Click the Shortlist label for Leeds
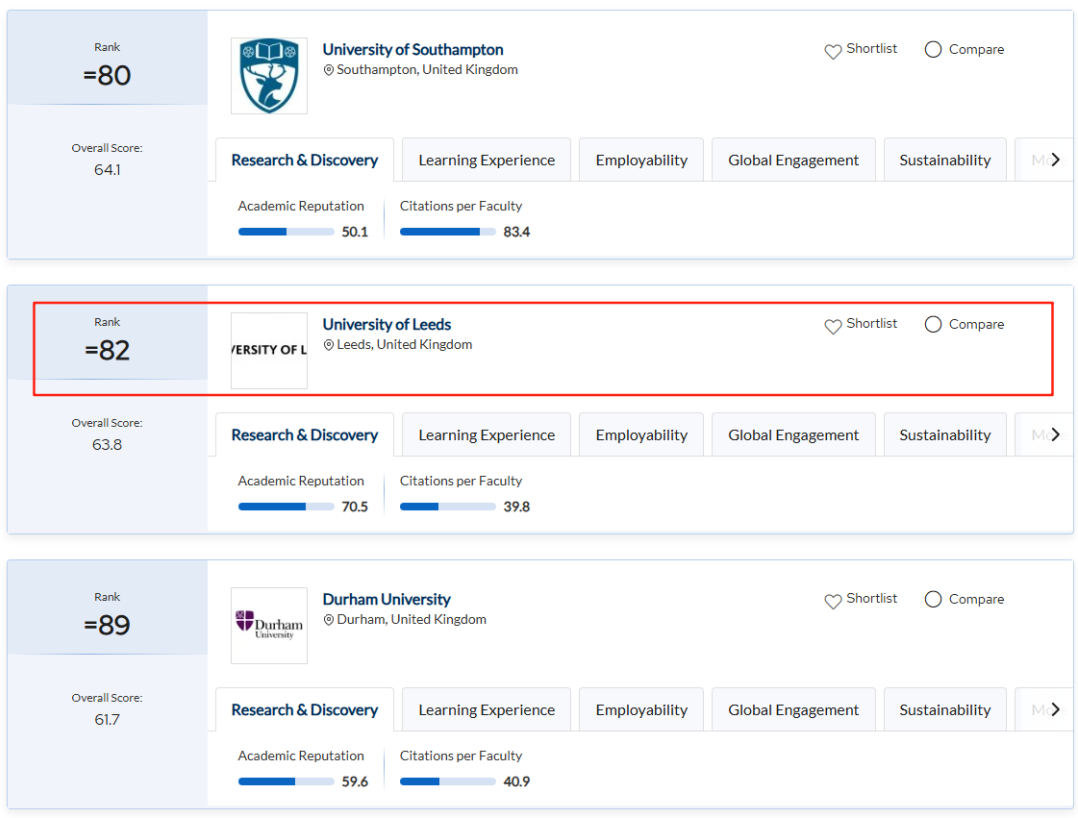Screen dimensions: 1078x818 pos(871,323)
